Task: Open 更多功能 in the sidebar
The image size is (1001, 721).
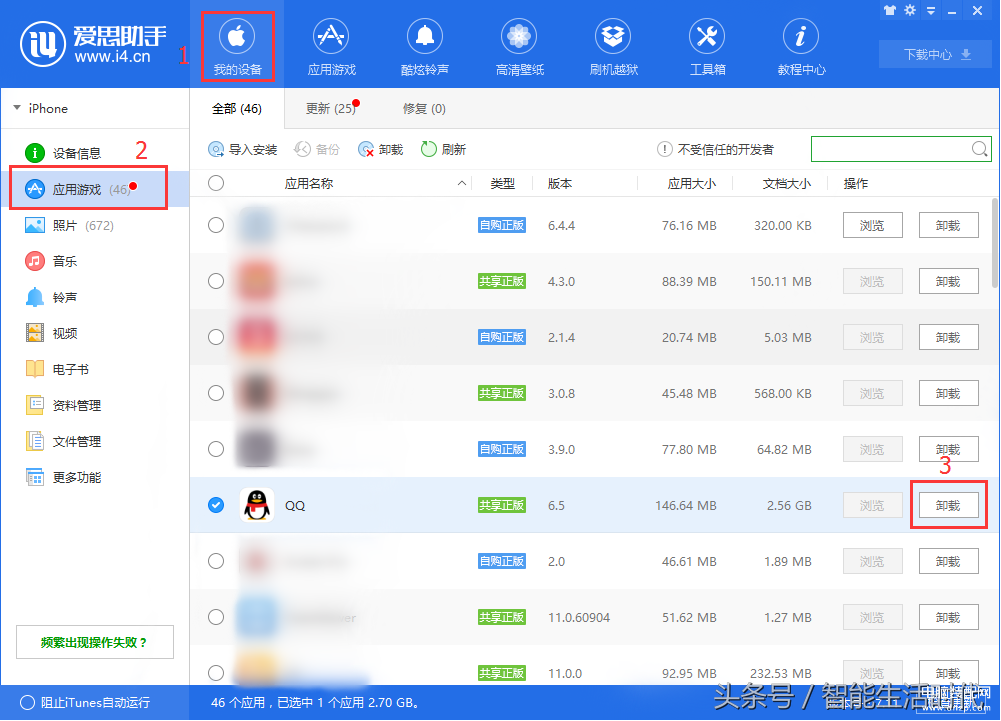Action: coord(63,477)
